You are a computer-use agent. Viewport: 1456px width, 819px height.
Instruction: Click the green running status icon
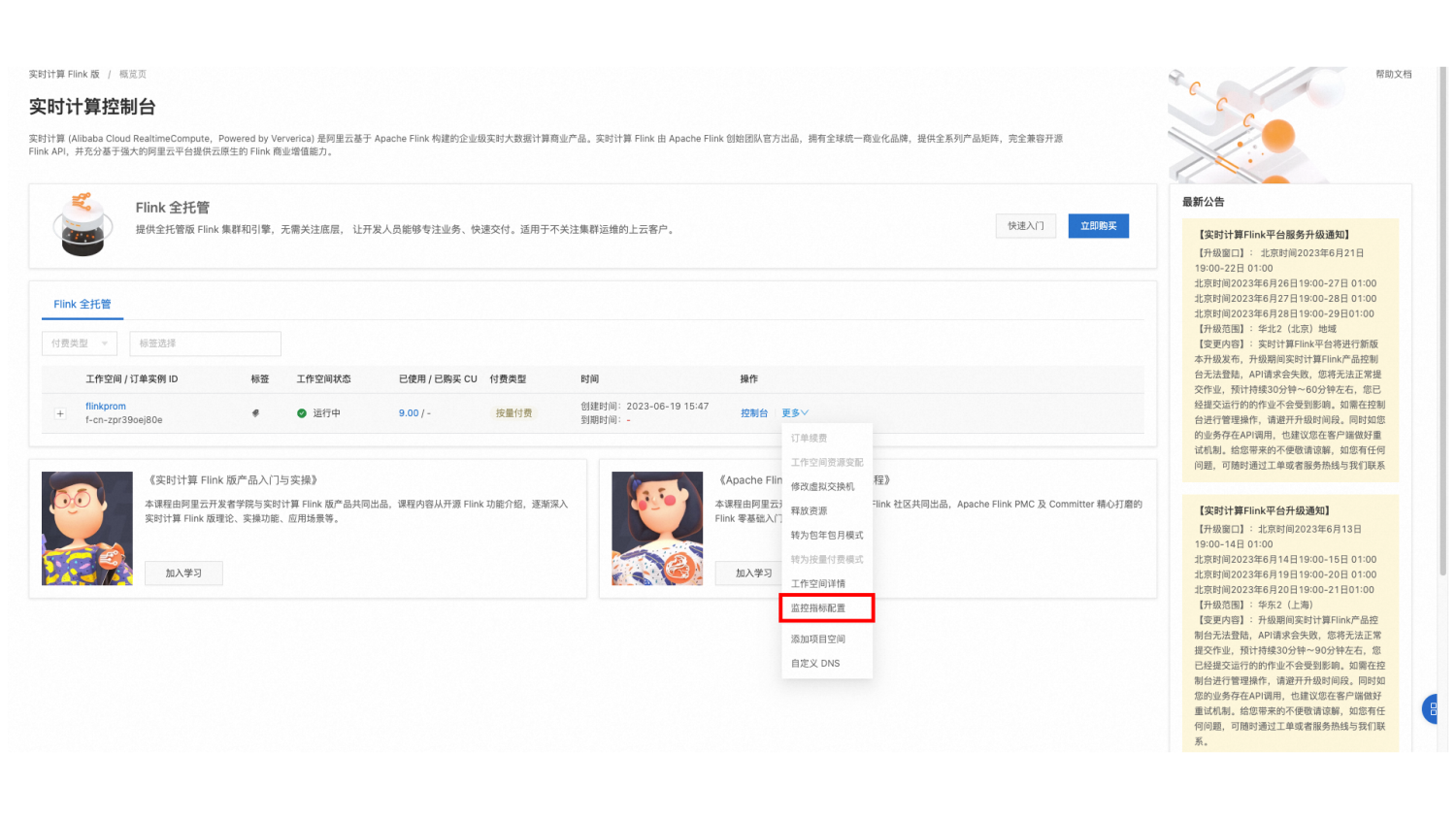(x=302, y=413)
